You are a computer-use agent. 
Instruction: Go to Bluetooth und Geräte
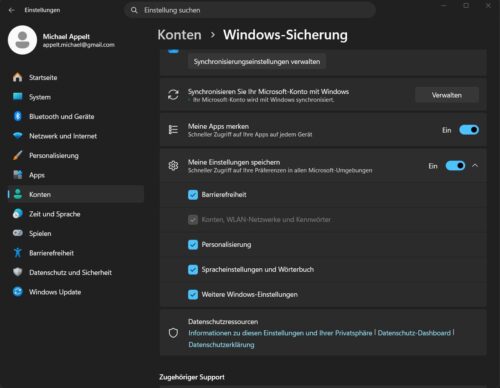pos(76,116)
